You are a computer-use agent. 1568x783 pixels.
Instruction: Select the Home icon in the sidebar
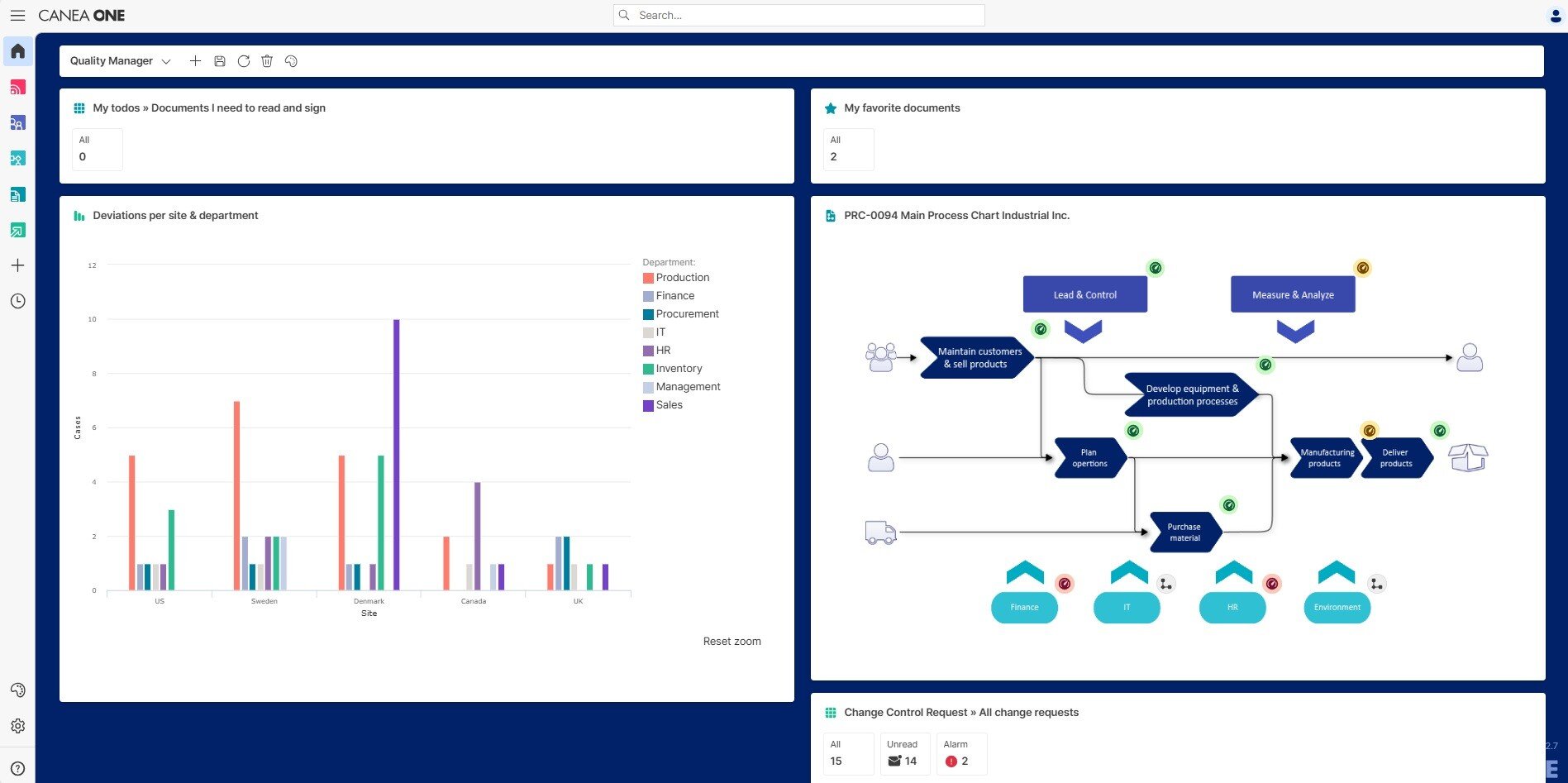tap(17, 51)
